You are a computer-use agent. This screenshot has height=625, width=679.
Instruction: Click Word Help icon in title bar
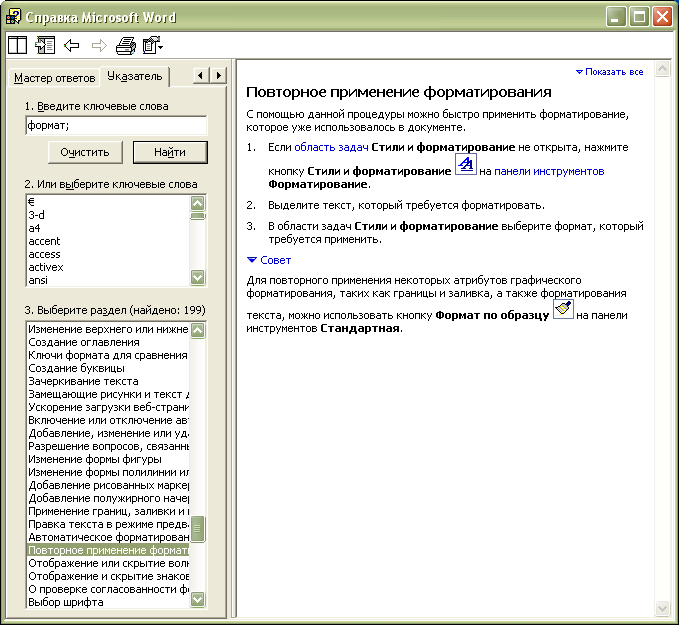(x=13, y=16)
